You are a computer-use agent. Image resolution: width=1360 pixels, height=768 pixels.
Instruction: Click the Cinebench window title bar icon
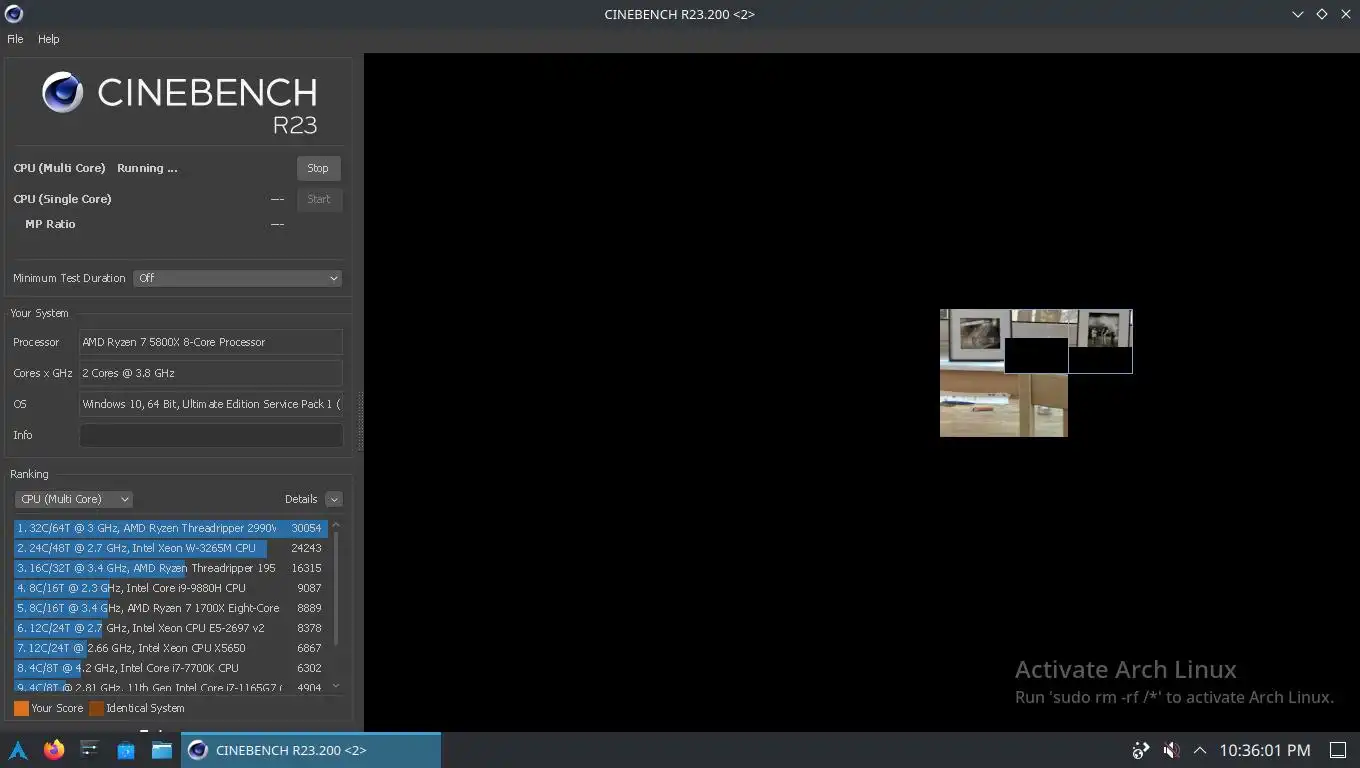click(13, 14)
